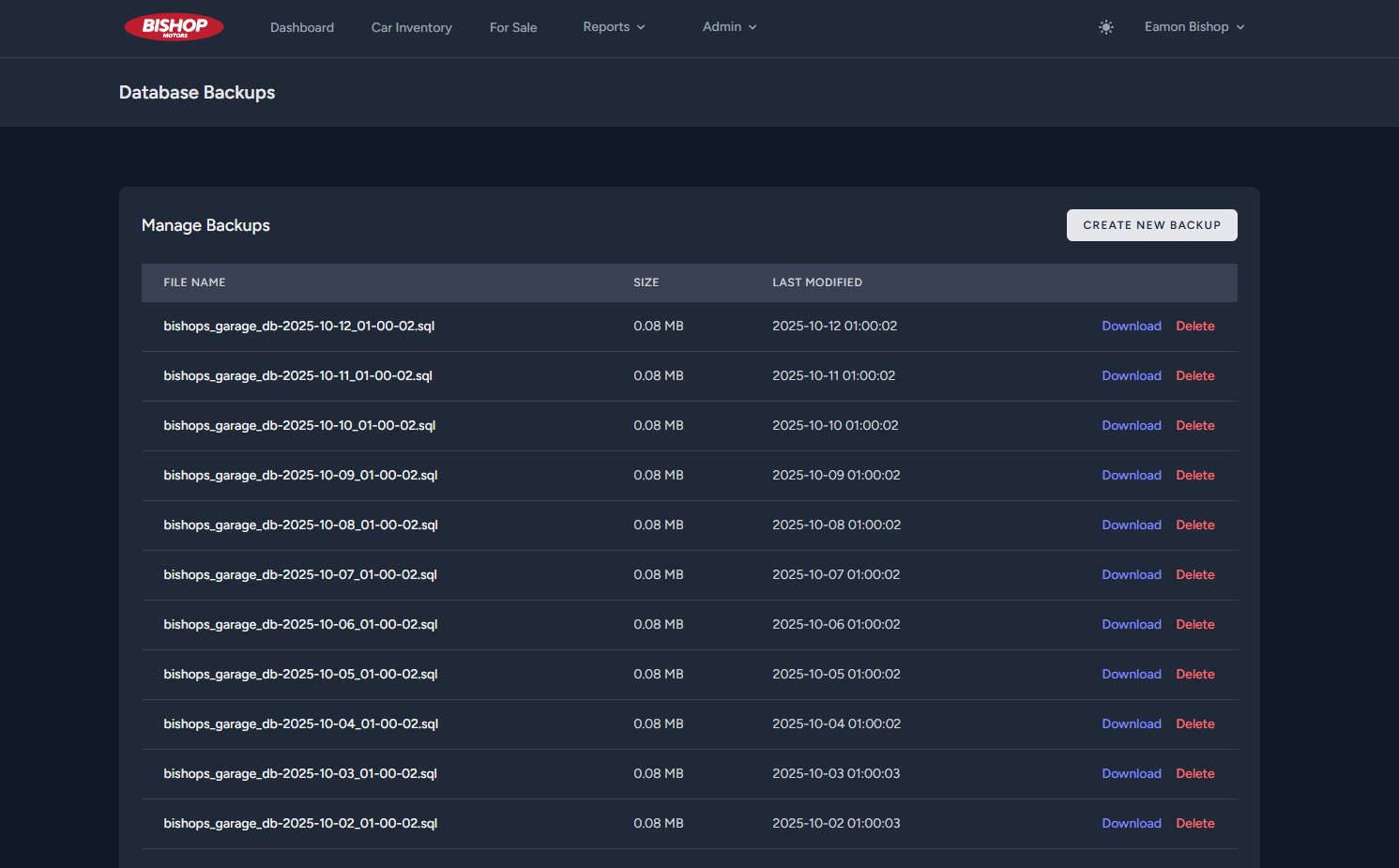Screen dimensions: 1399x868
Task: Delete the 2025-10-03 backup
Action: pyautogui.click(x=1194, y=773)
